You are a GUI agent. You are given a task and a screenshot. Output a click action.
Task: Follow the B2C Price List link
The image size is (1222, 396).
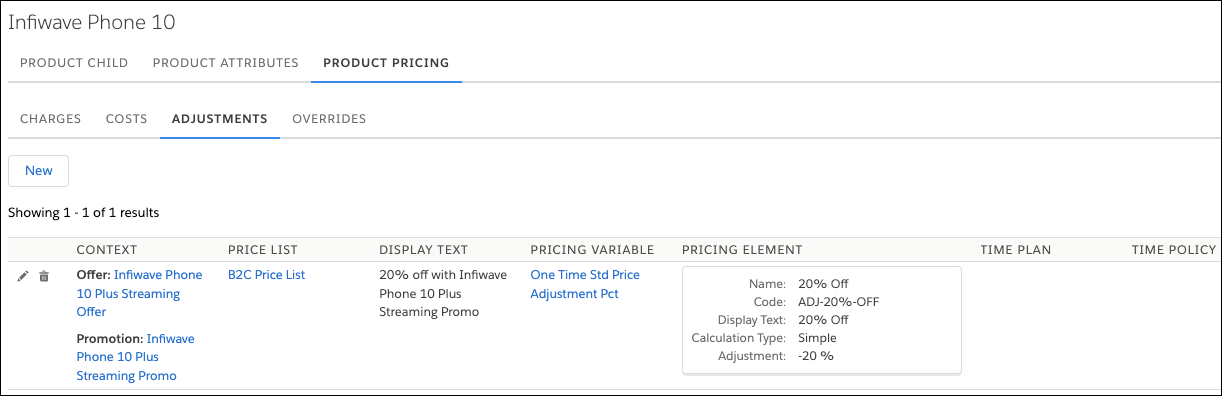tap(267, 275)
